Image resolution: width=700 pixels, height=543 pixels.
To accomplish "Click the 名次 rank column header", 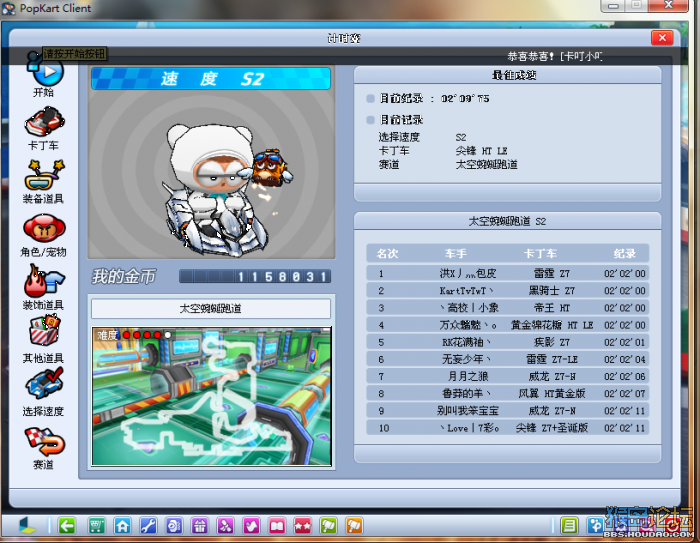I will click(x=388, y=254).
